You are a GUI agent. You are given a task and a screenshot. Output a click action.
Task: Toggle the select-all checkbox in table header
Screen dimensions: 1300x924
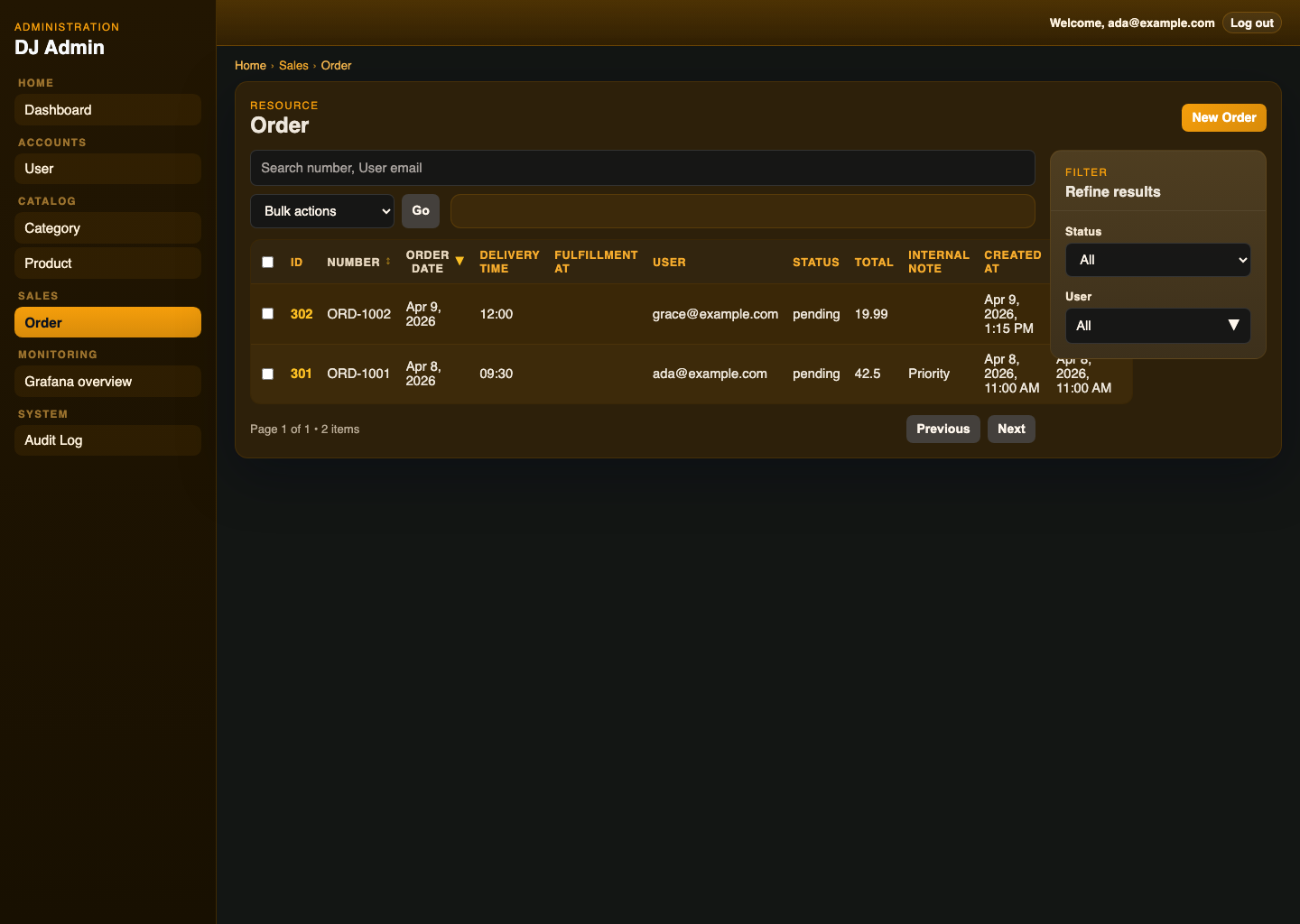point(267,262)
